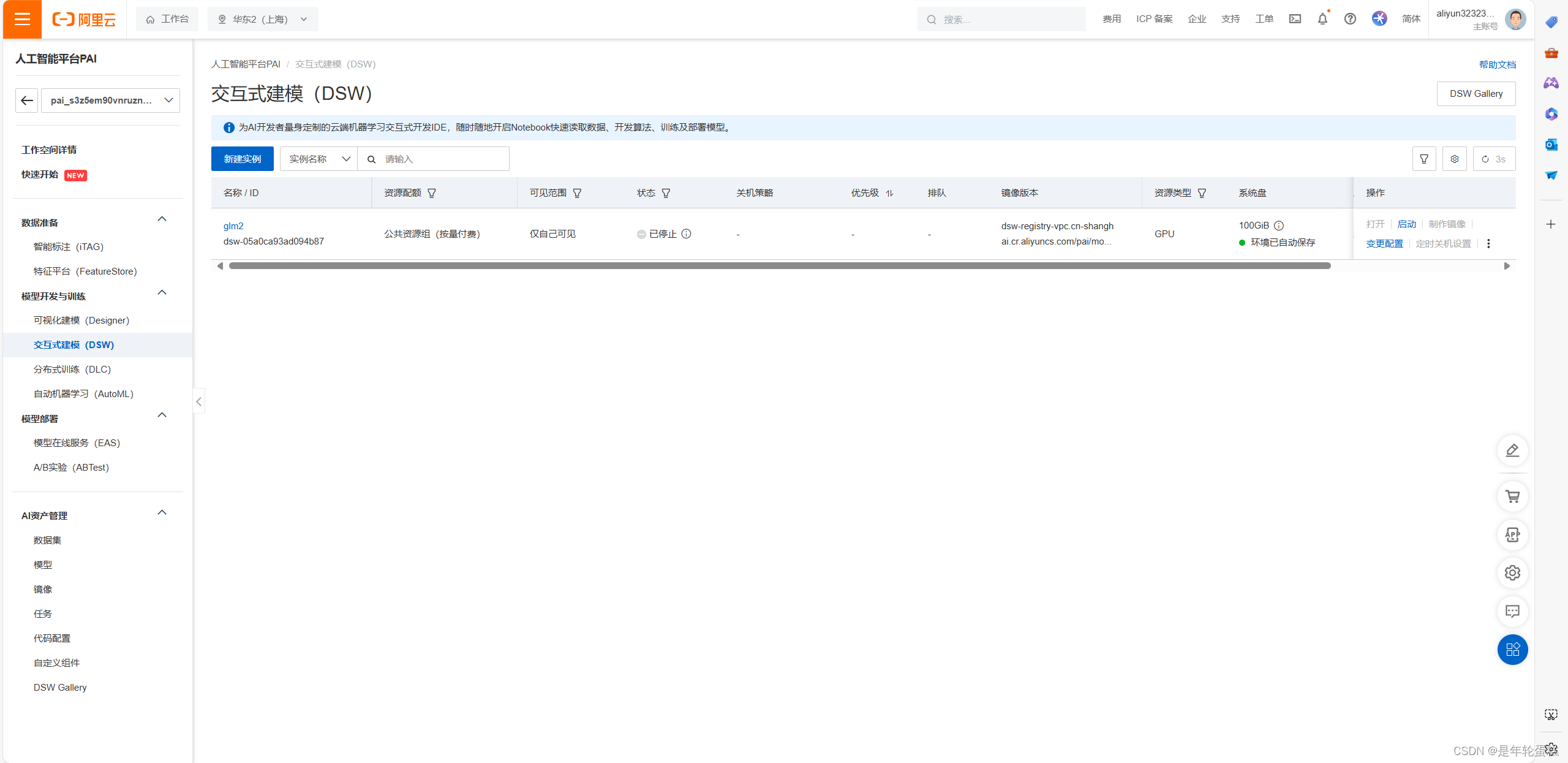The width and height of the screenshot is (1568, 763).
Task: Open the table column settings gear
Action: click(x=1455, y=159)
